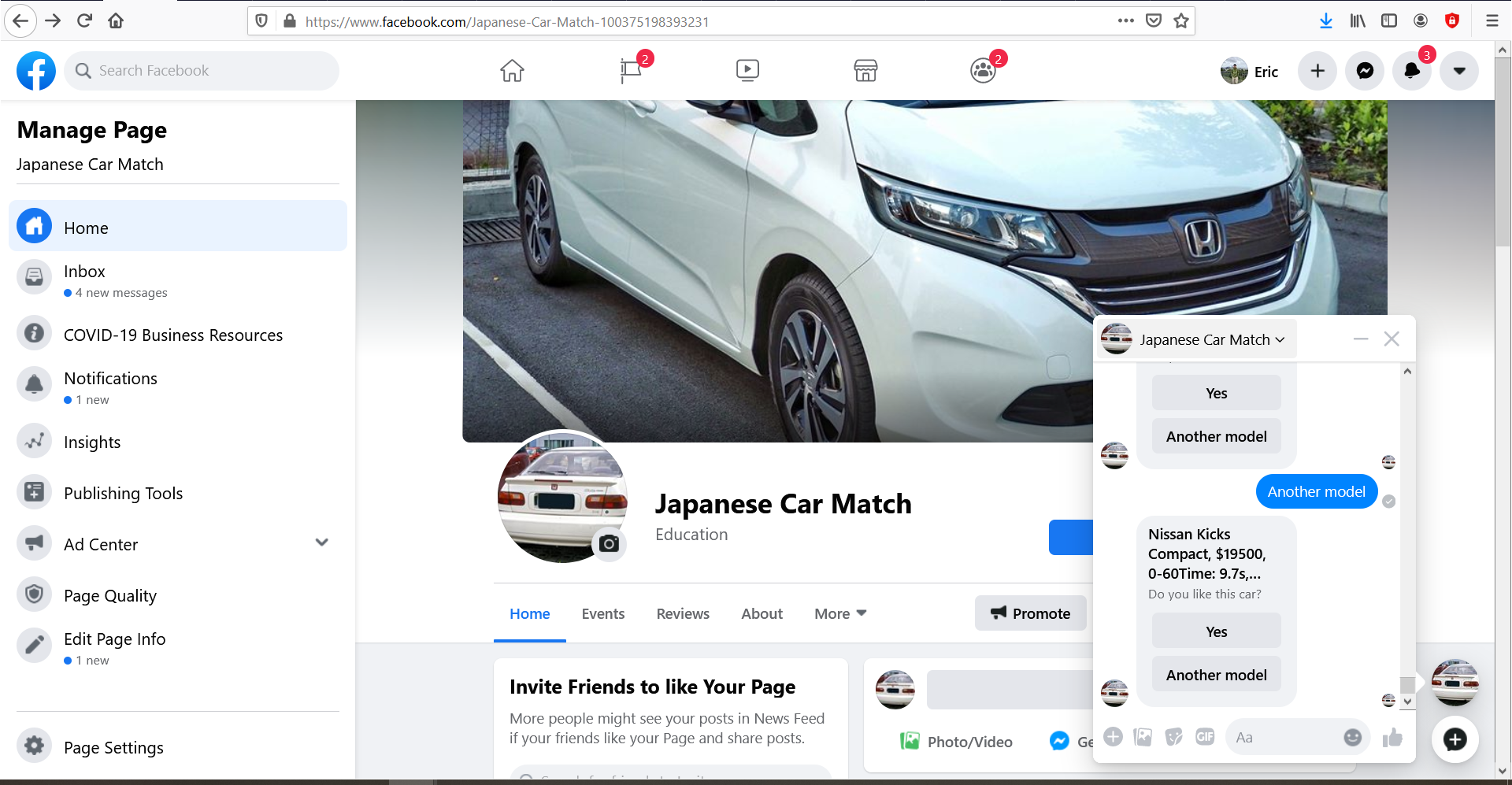This screenshot has width=1512, height=785.
Task: Open Edit Page Info
Action: click(x=178, y=648)
